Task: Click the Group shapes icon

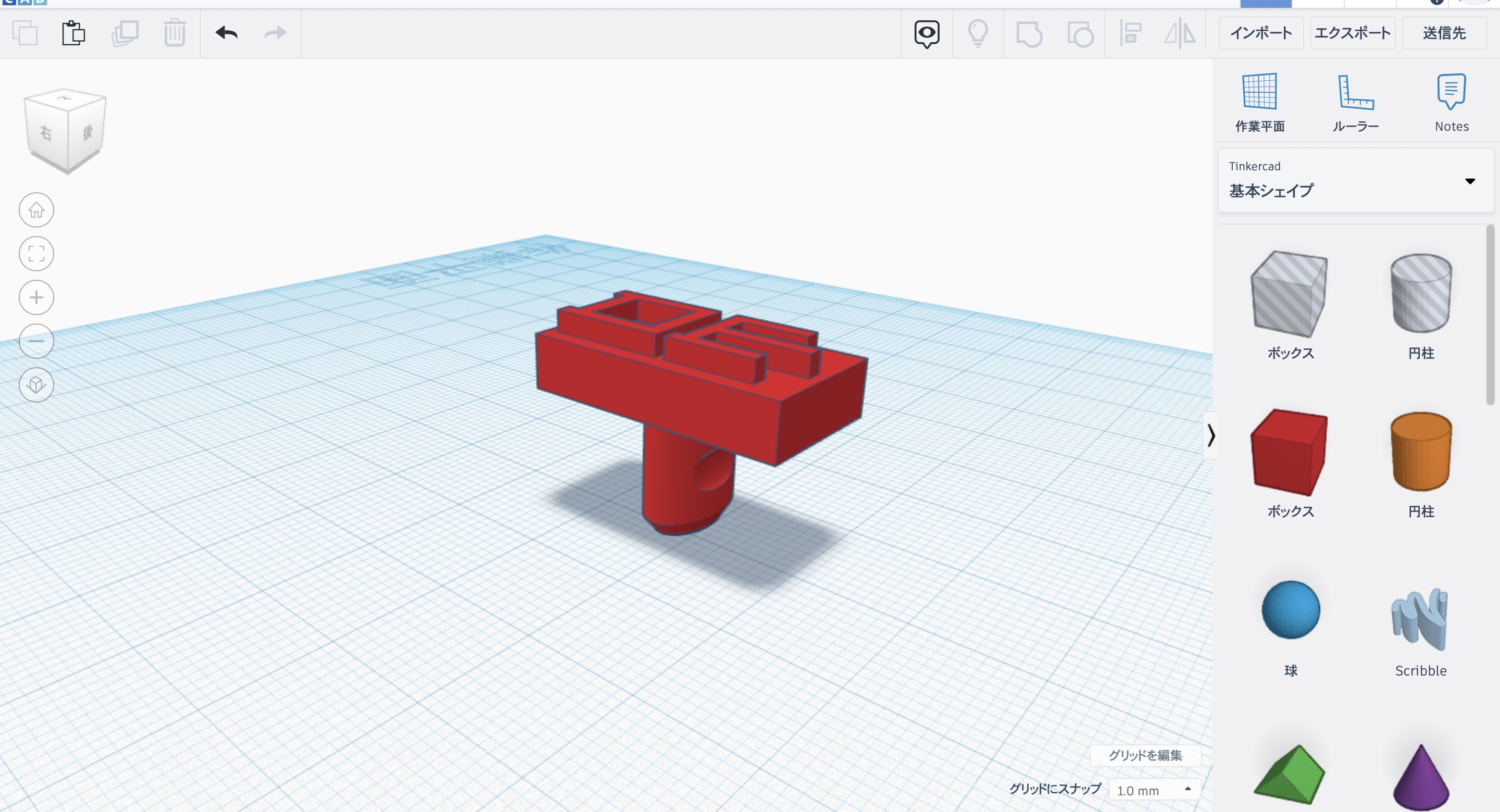Action: point(1029,34)
